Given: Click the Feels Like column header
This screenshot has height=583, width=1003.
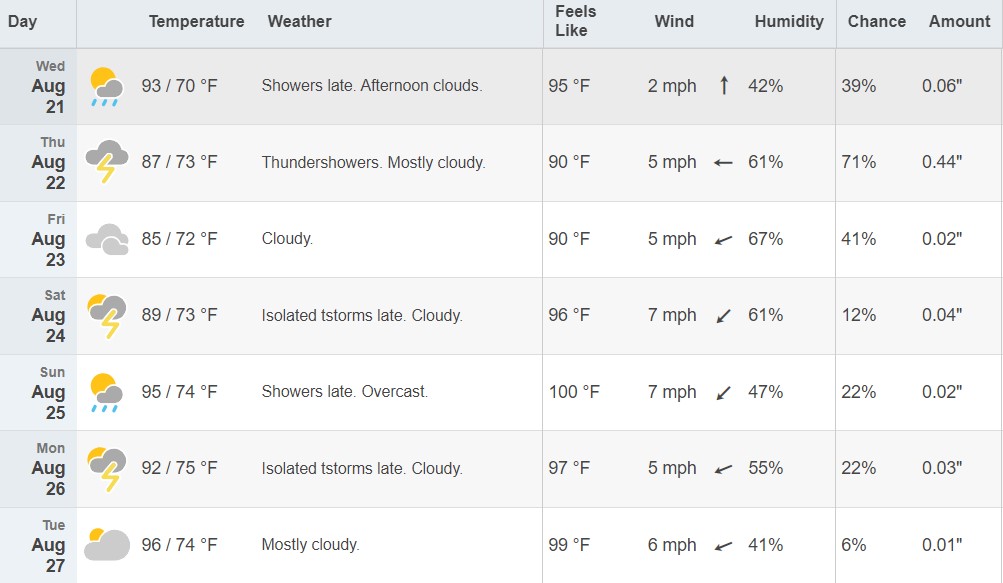Looking at the screenshot, I should pos(576,21).
